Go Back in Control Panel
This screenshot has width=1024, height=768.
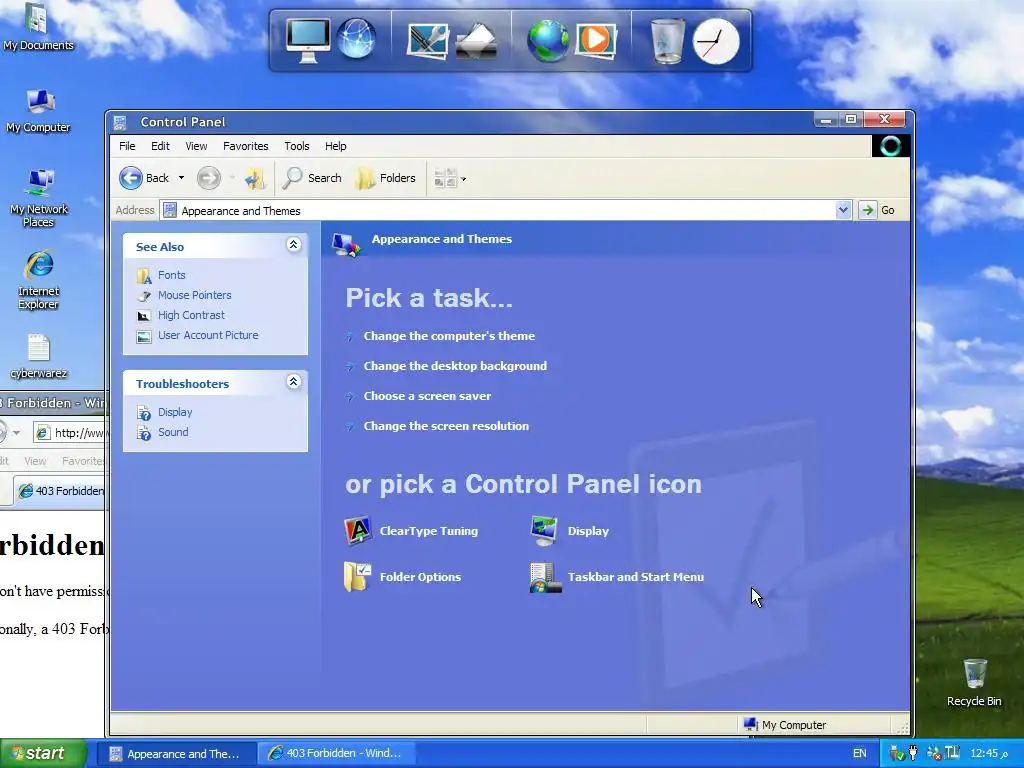tap(144, 178)
